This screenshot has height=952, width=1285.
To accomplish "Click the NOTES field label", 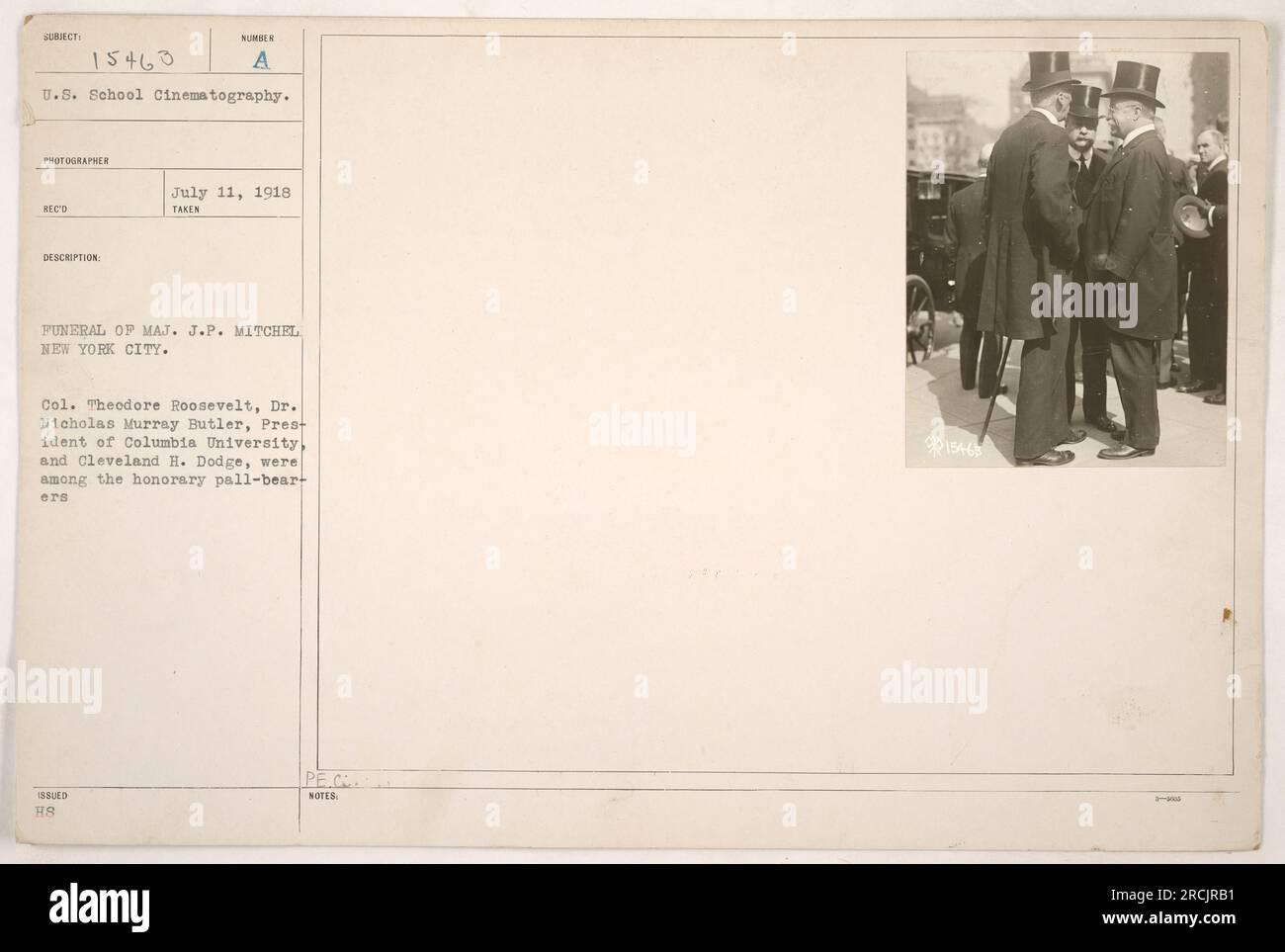I will 323,796.
